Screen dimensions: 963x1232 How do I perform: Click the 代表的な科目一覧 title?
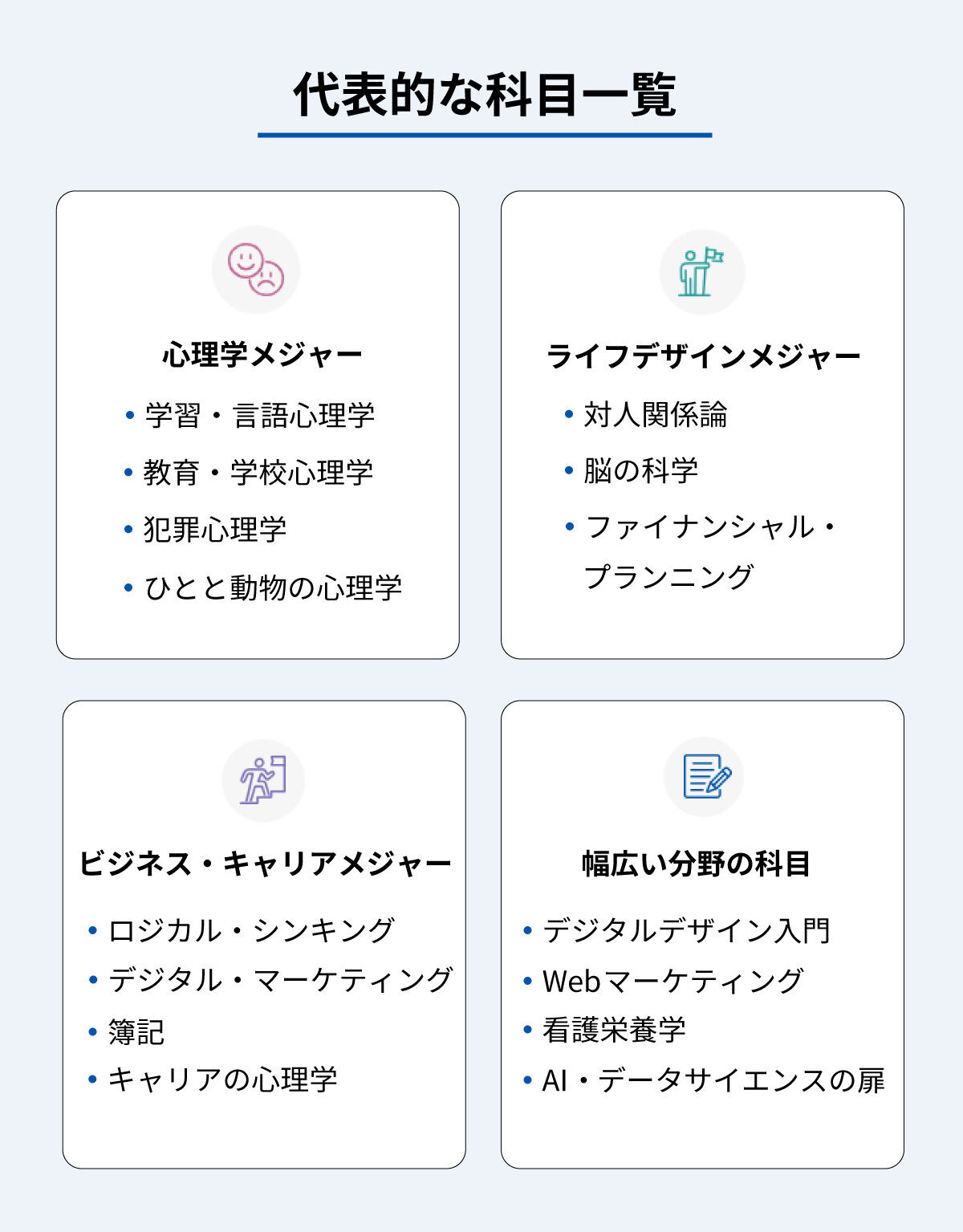(x=485, y=95)
